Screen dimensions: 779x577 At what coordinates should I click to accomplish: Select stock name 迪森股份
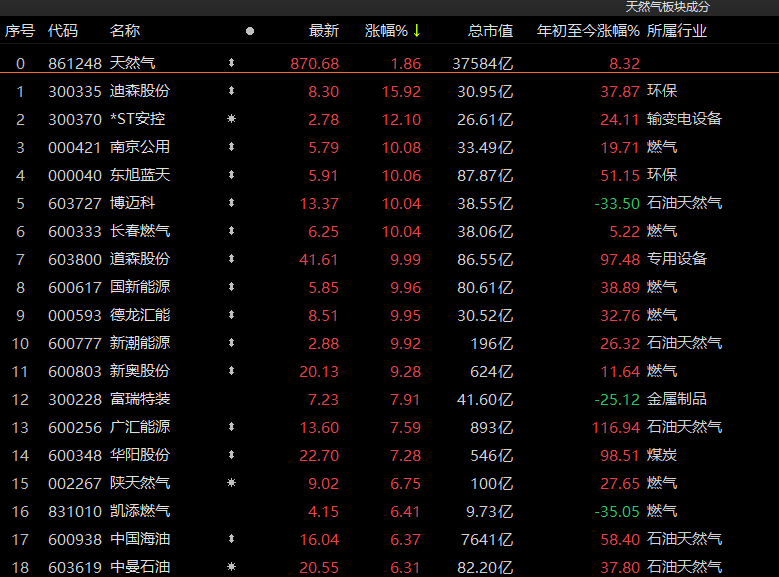point(140,91)
